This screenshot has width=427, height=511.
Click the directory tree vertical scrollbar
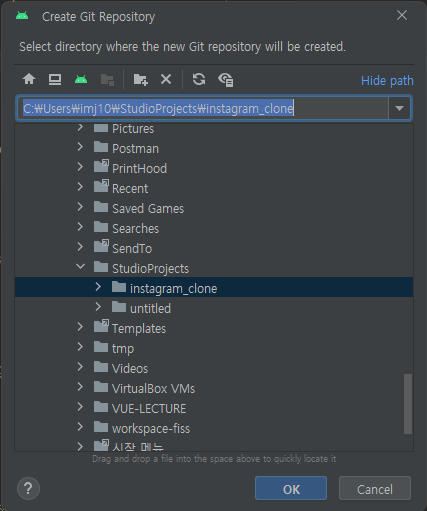pyautogui.click(x=408, y=404)
